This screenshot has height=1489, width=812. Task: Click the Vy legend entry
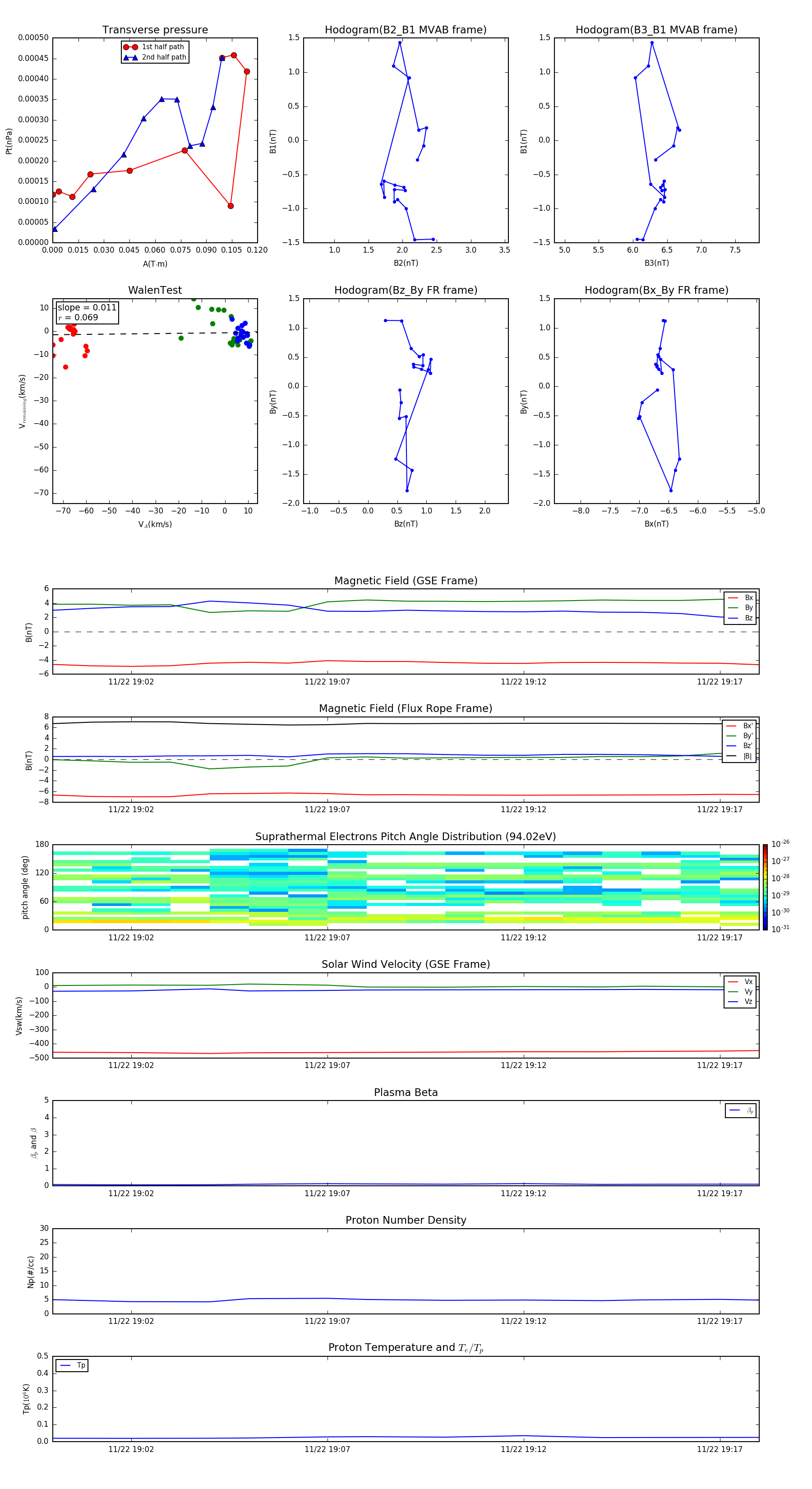click(x=740, y=992)
